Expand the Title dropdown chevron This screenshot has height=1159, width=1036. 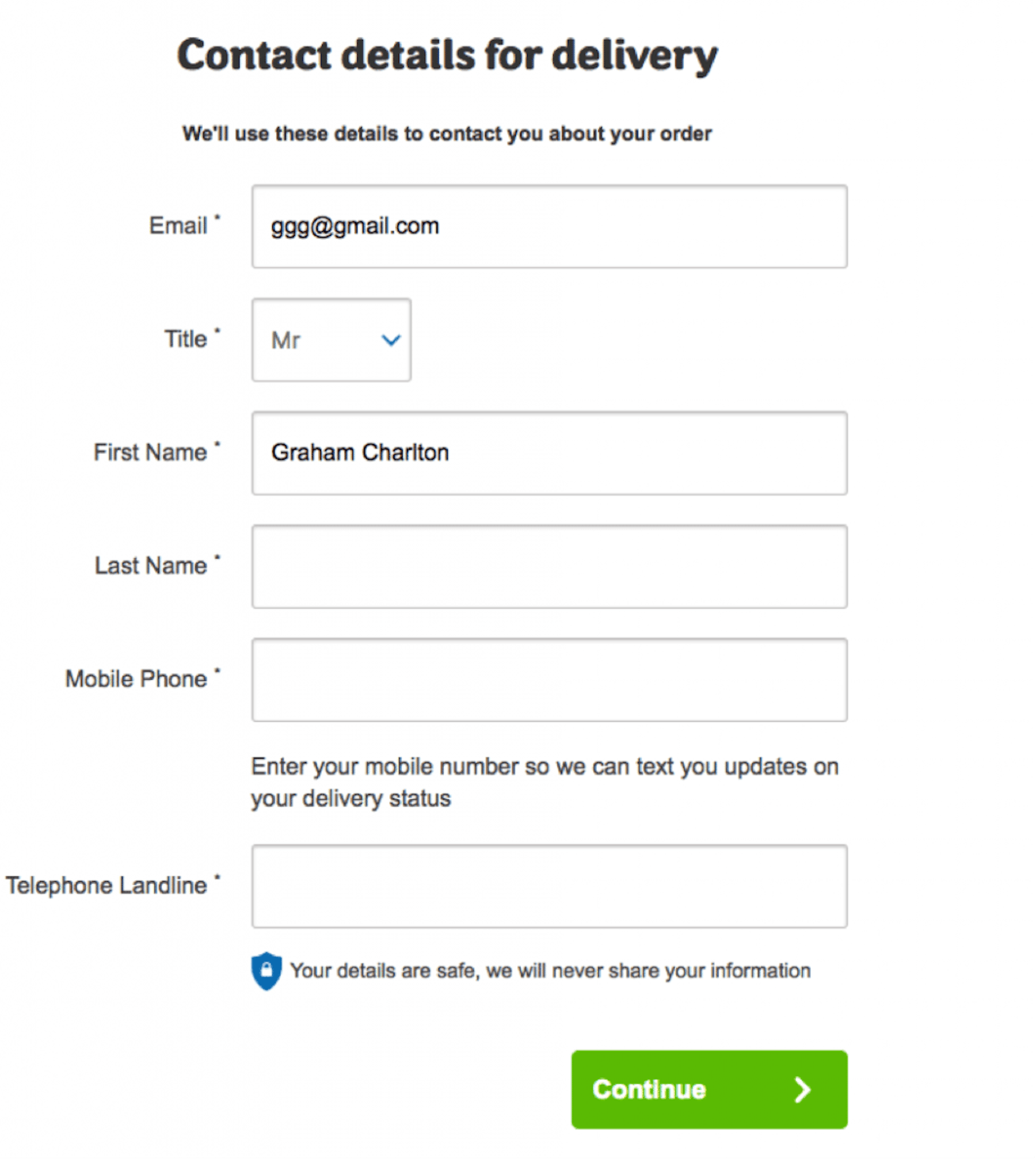click(391, 341)
